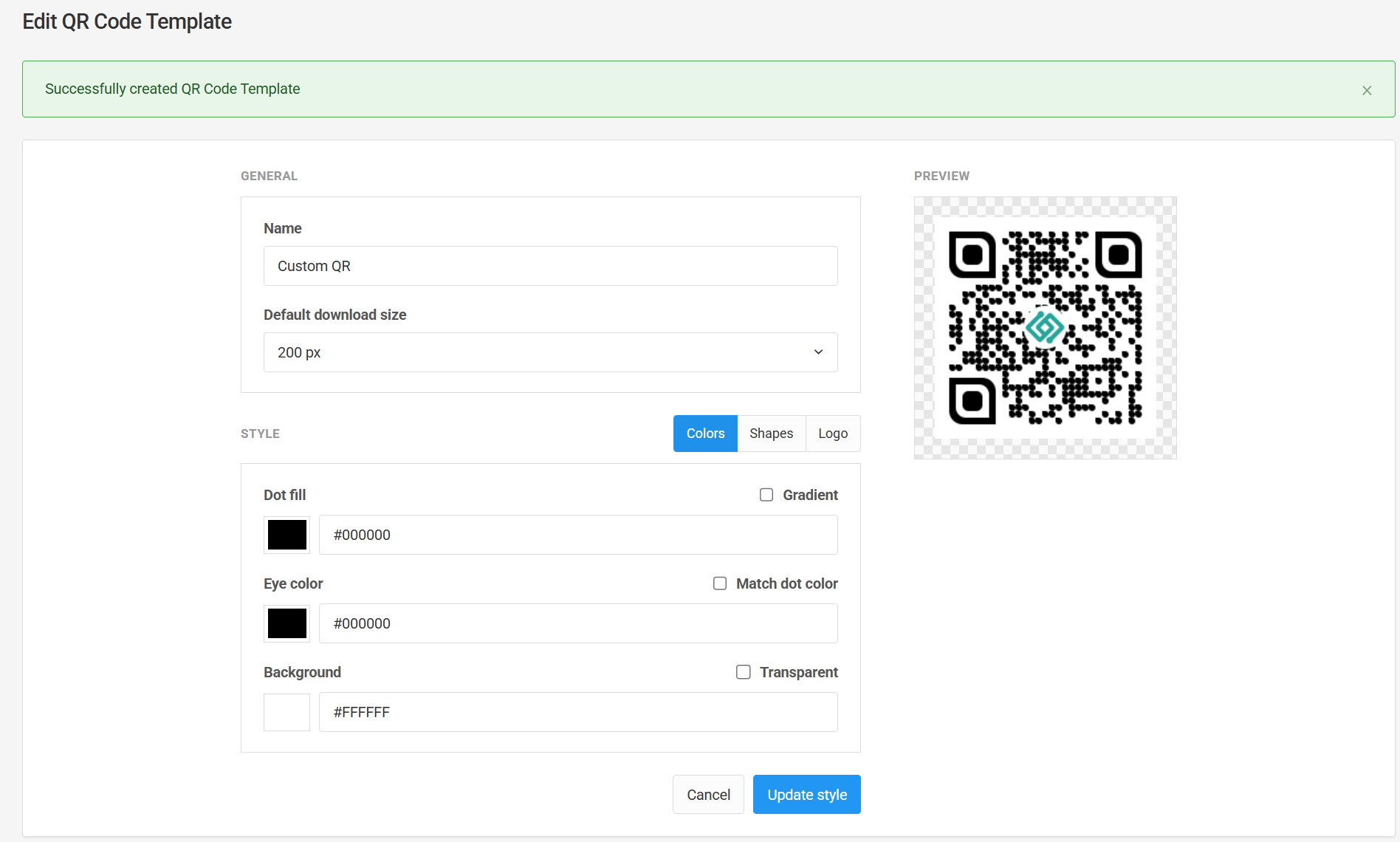
Task: Open the Eye color swatch picker
Action: pyautogui.click(x=287, y=623)
